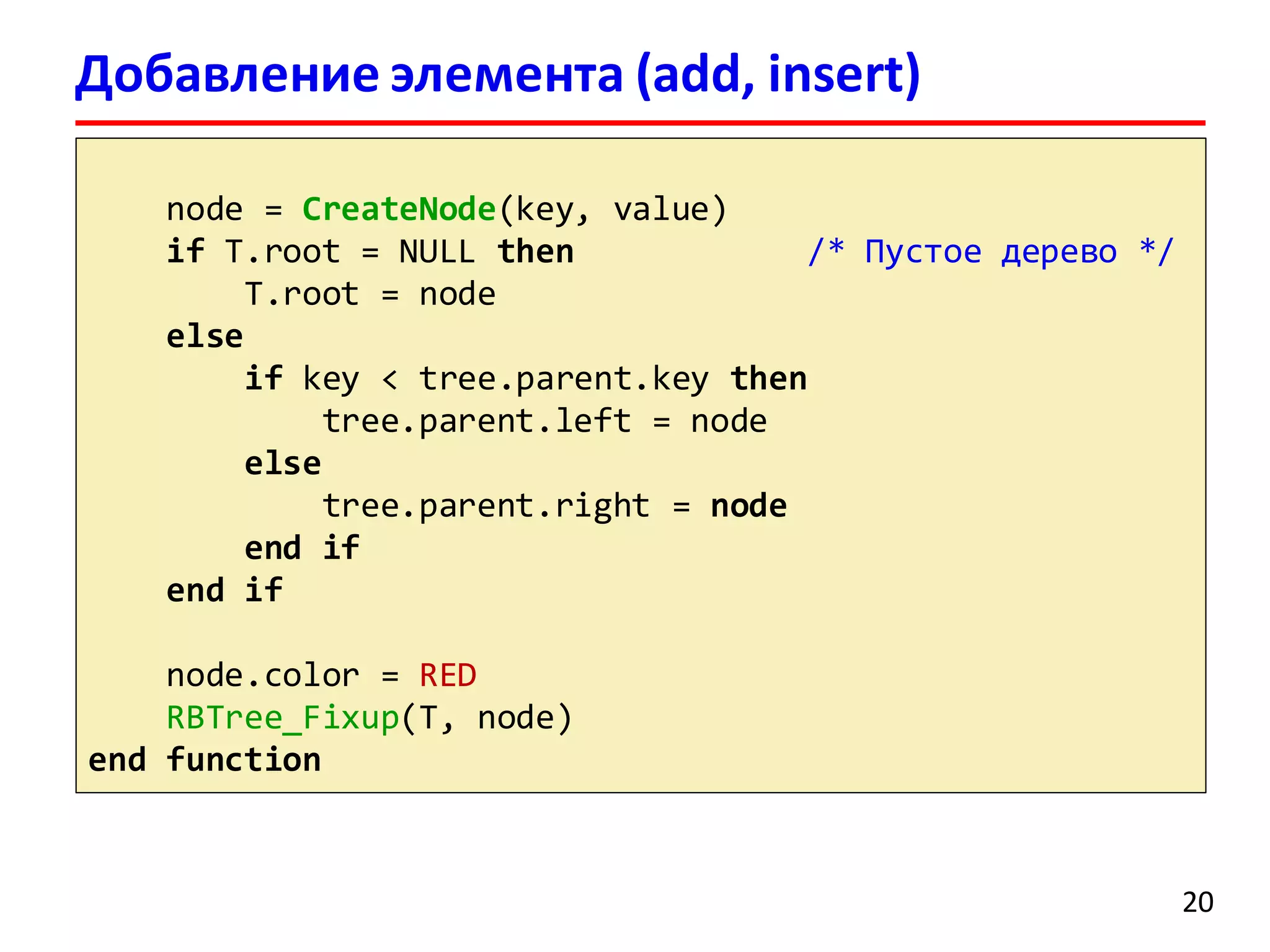The width and height of the screenshot is (1270, 952).
Task: Click the line 'tree.parent.left = node'
Action: 545,421
